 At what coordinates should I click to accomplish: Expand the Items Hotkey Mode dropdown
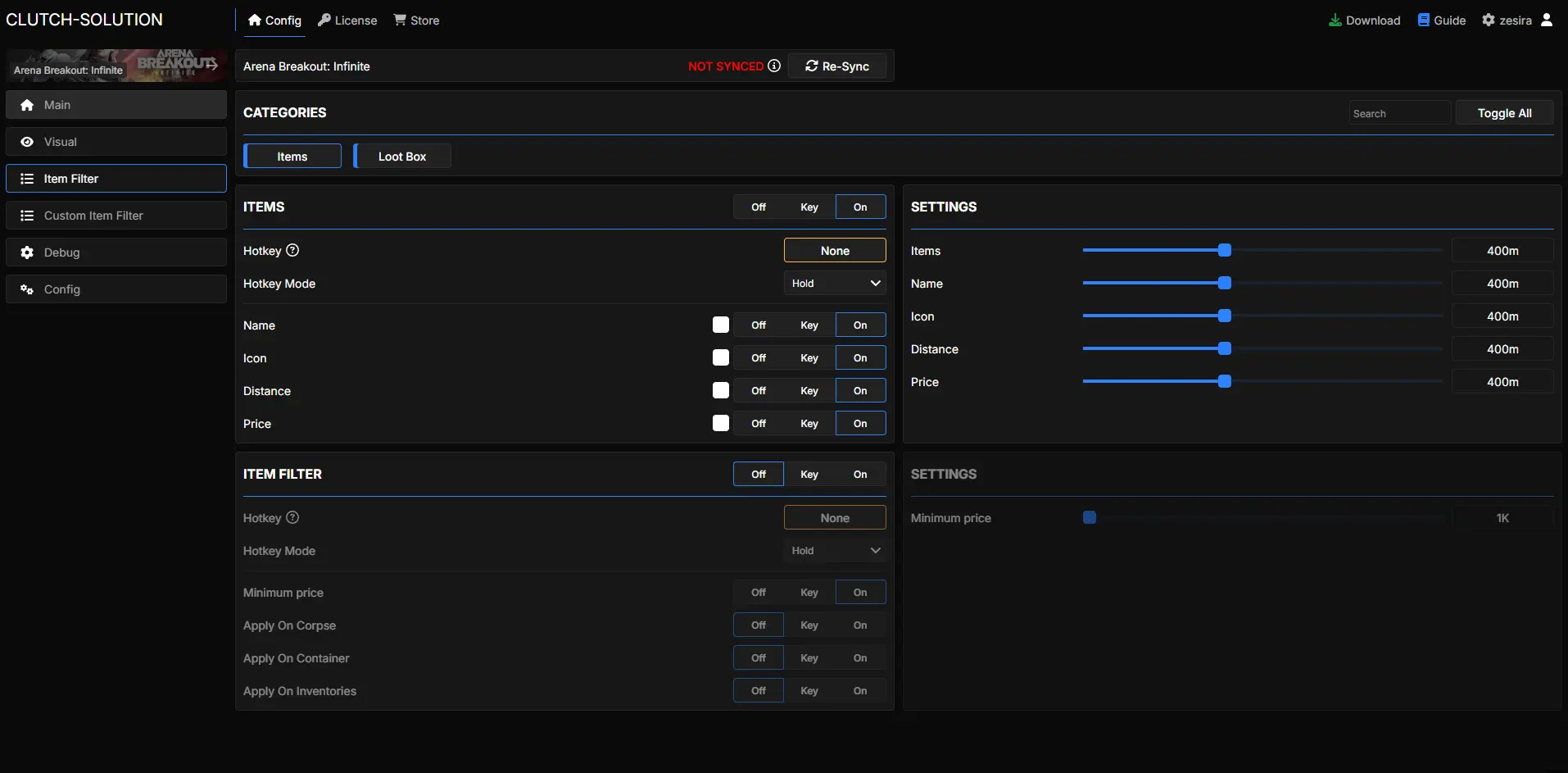835,284
